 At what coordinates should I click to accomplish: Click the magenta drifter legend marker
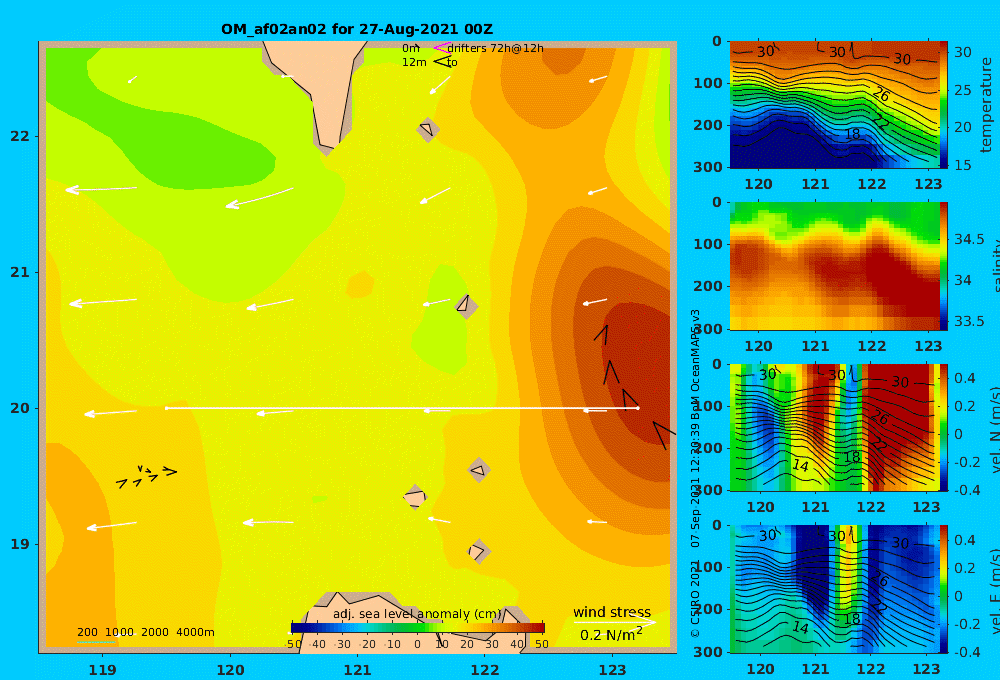click(441, 48)
